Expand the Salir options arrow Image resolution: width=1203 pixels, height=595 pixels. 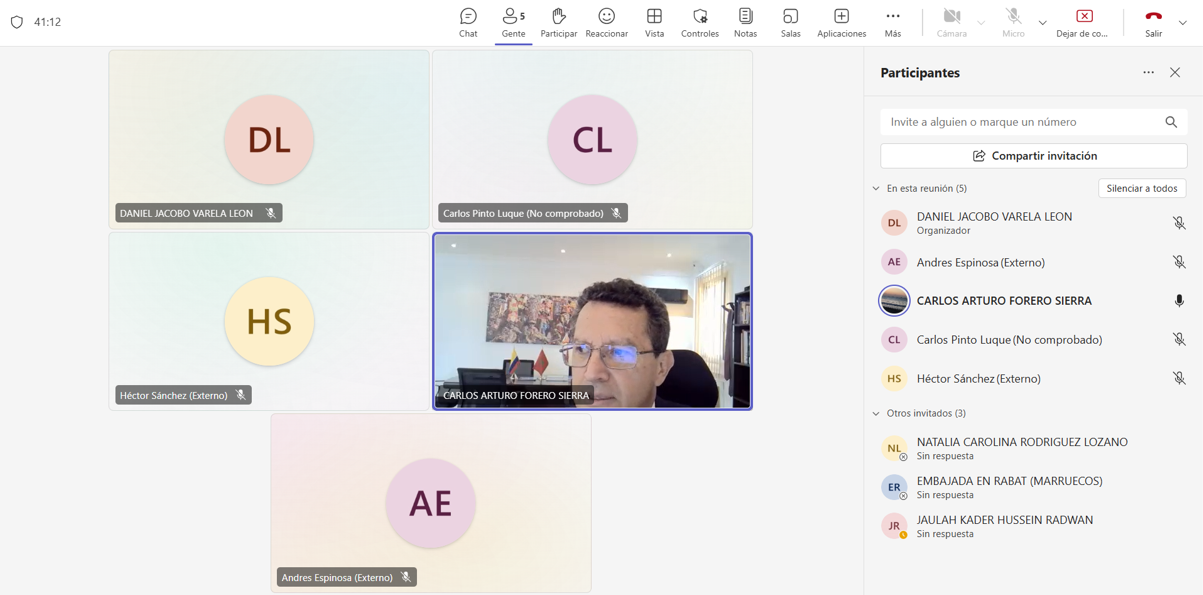point(1183,22)
